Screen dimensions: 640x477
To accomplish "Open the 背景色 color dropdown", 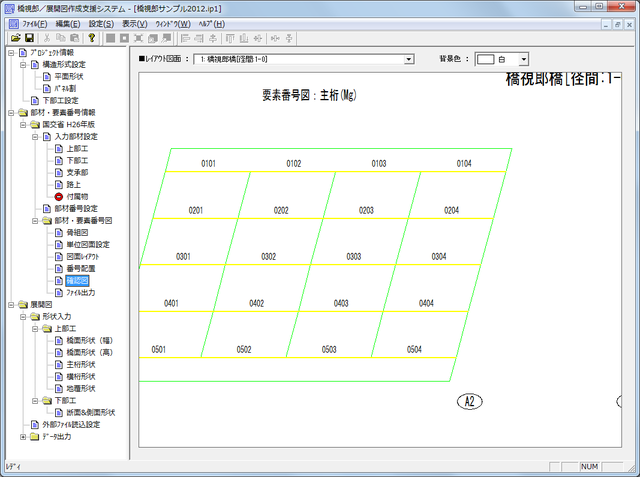I will [x=523, y=60].
